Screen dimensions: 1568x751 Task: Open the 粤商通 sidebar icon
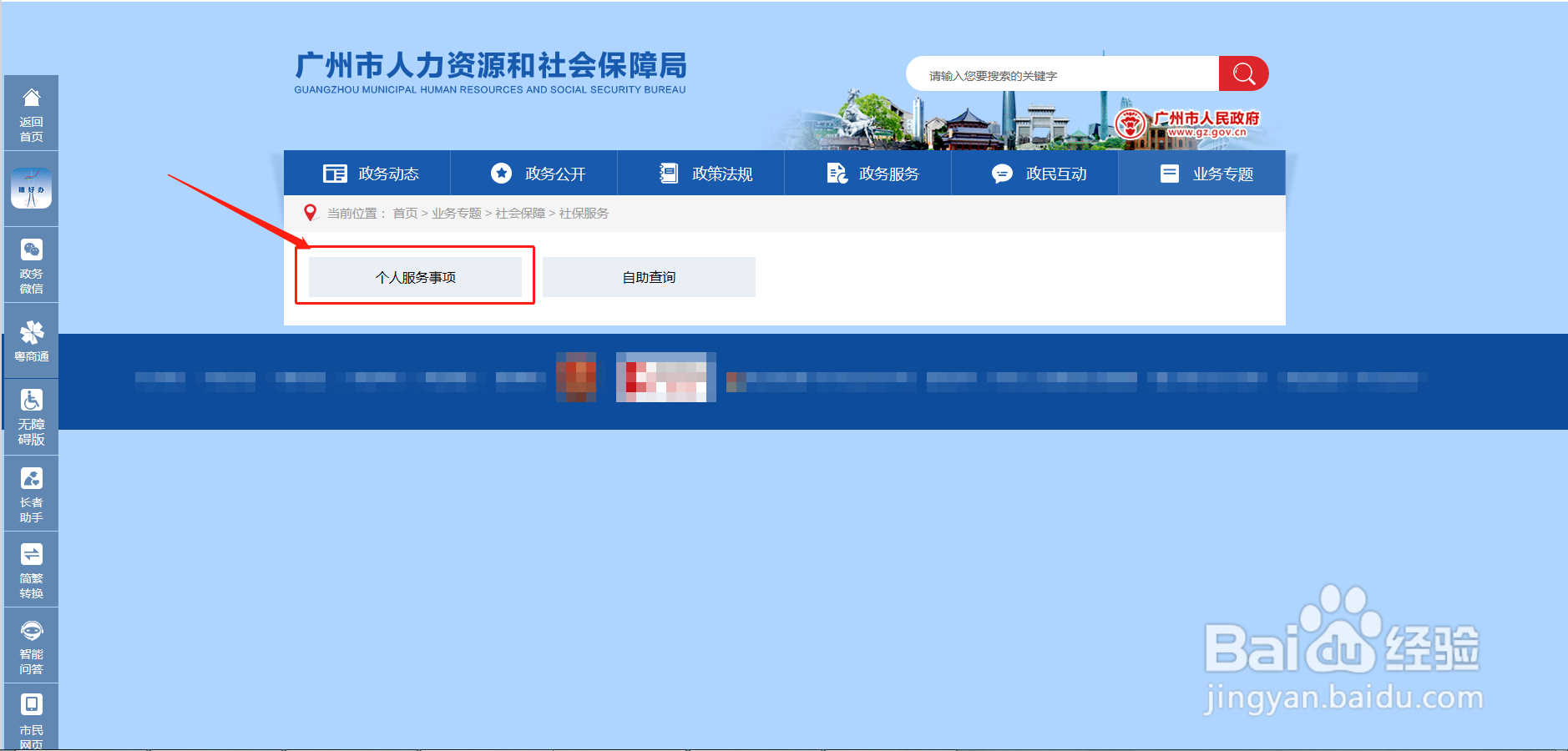31,341
